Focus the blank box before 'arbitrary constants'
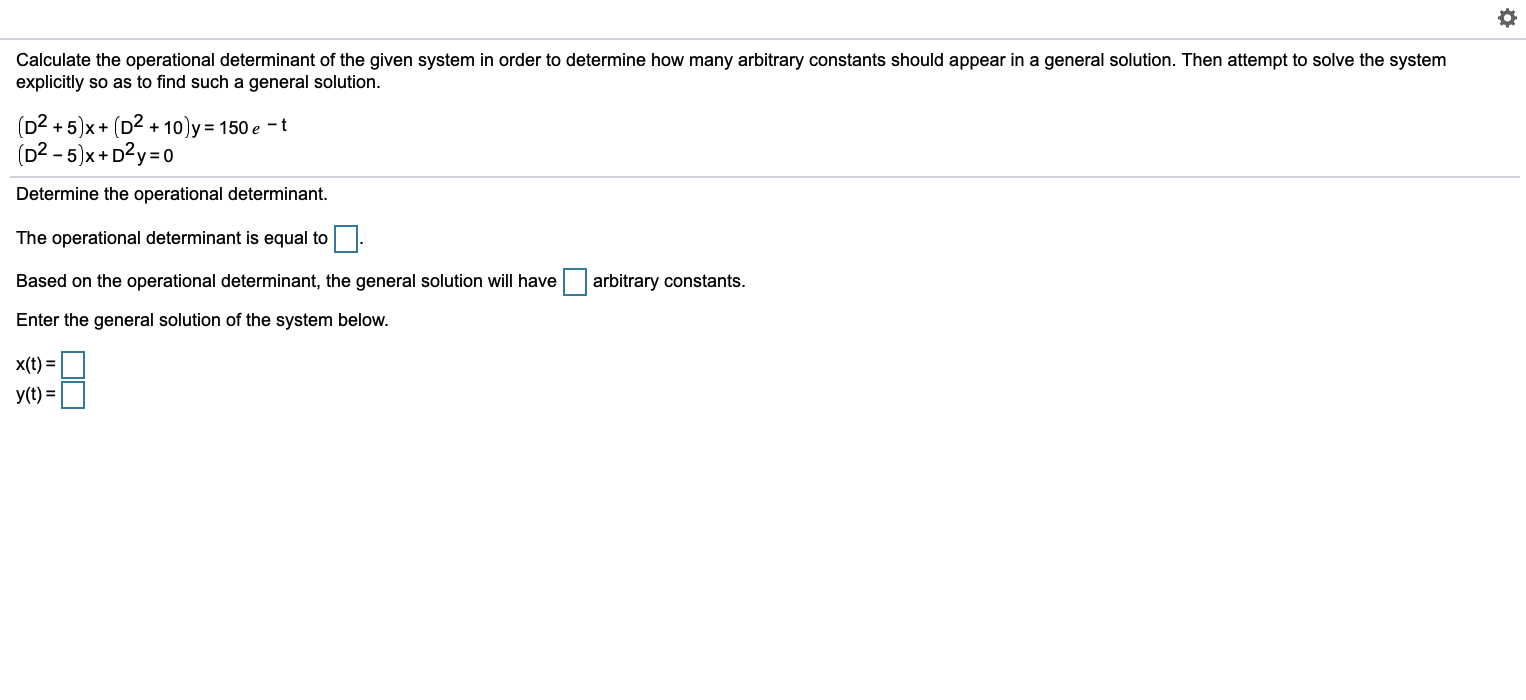Viewport: 1526px width, 700px height. [x=574, y=282]
